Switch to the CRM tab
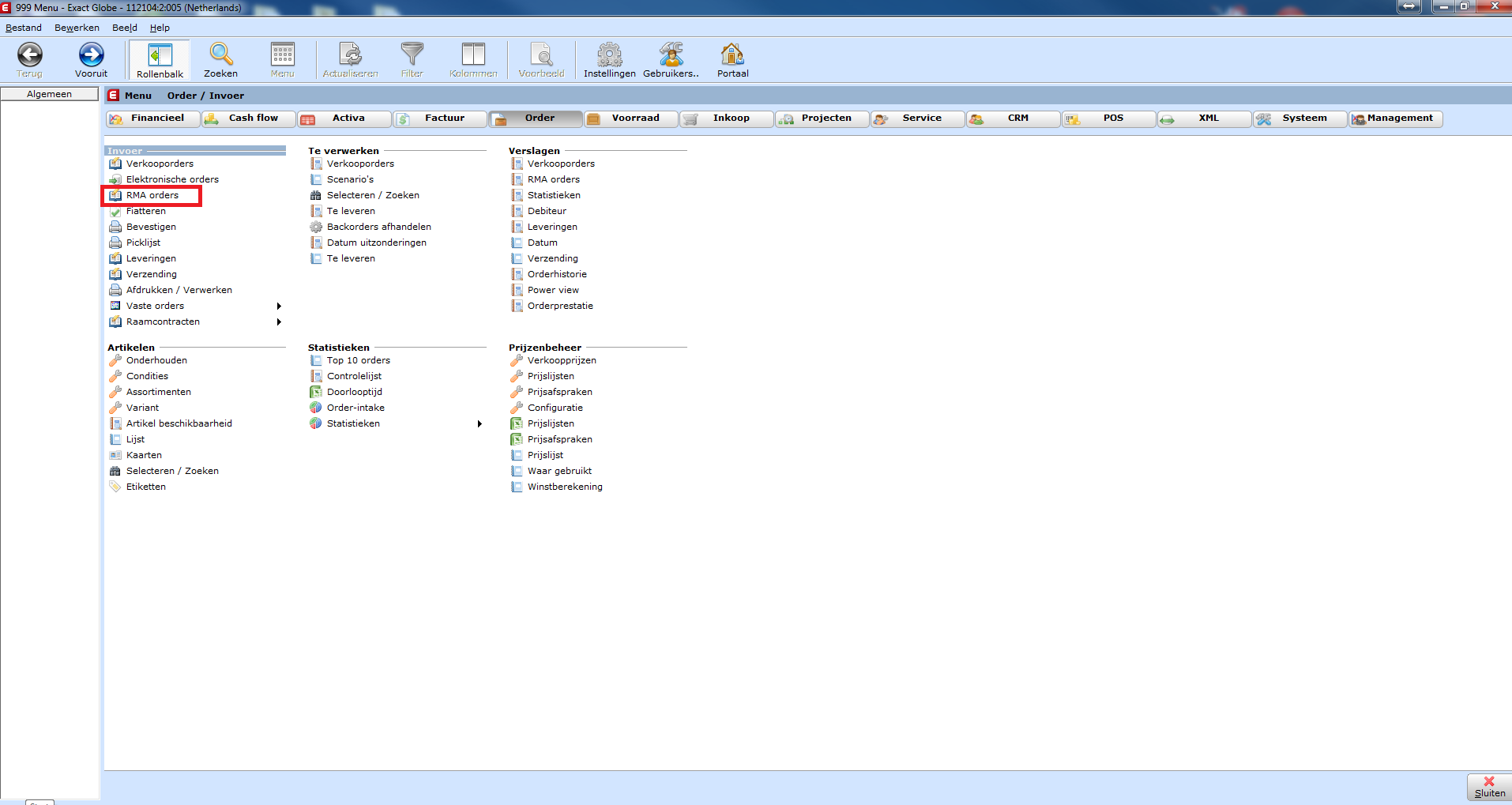The image size is (1512, 805). coord(1014,118)
